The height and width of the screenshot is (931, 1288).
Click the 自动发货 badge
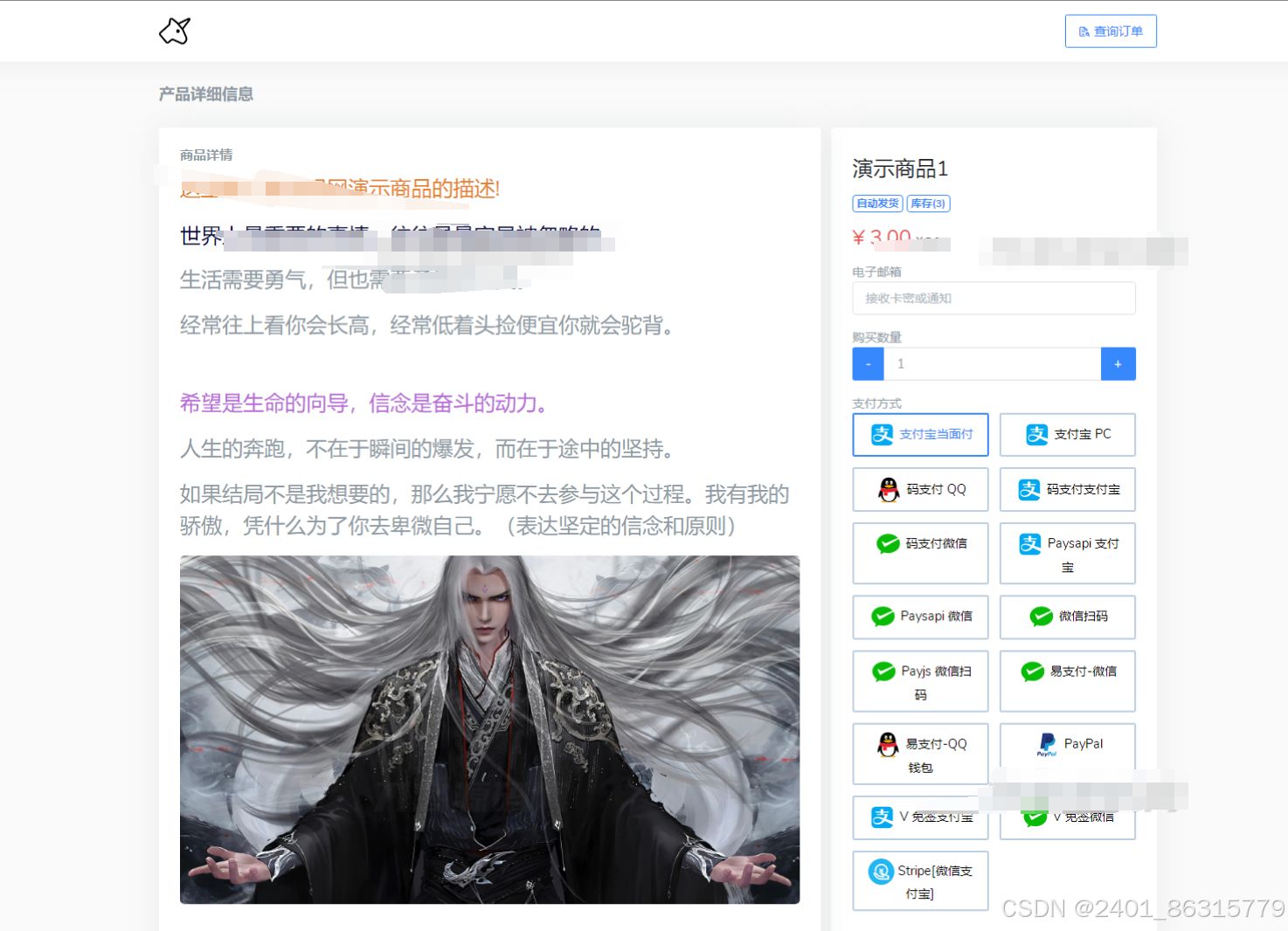pyautogui.click(x=876, y=203)
